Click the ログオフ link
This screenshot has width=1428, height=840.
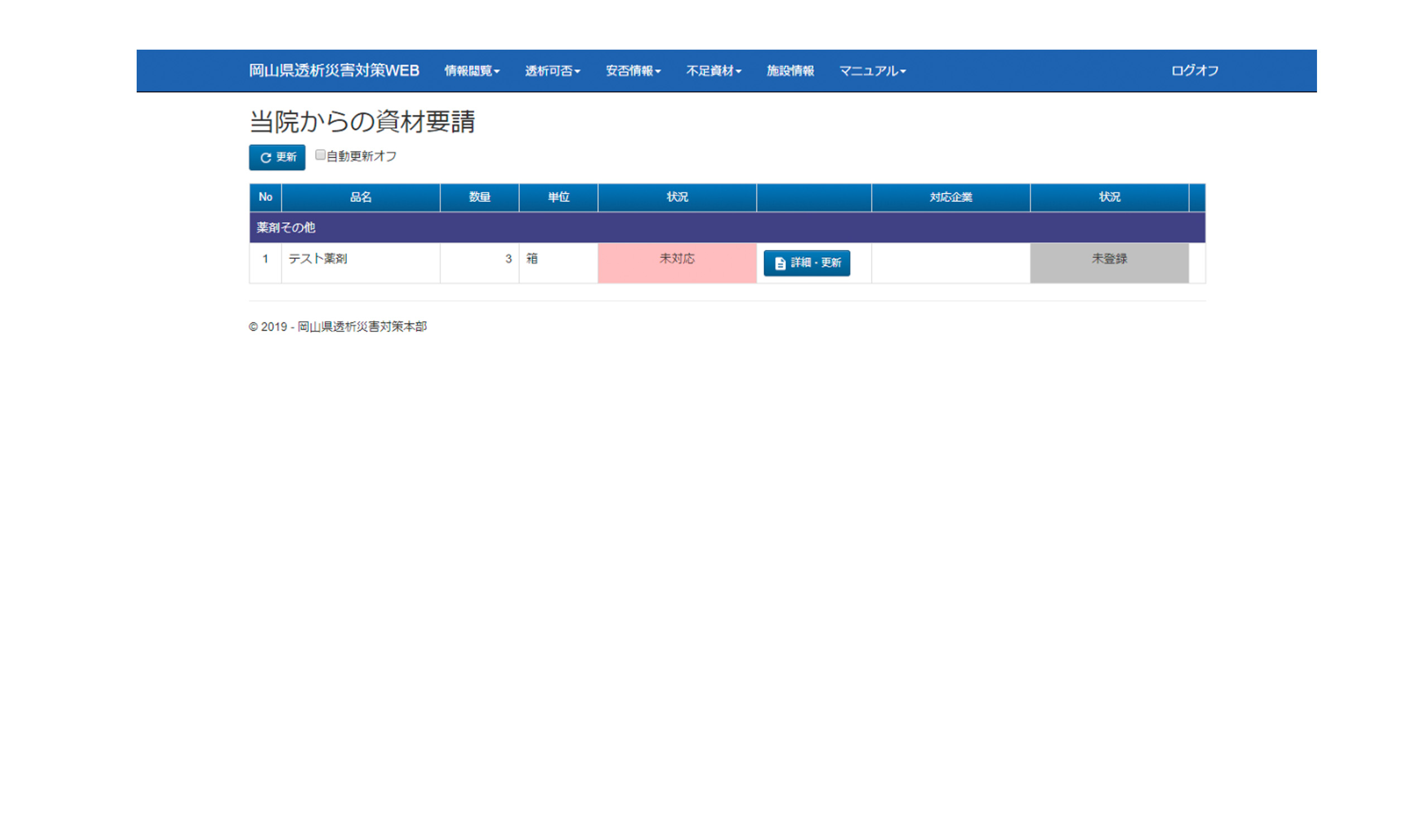tap(1194, 71)
